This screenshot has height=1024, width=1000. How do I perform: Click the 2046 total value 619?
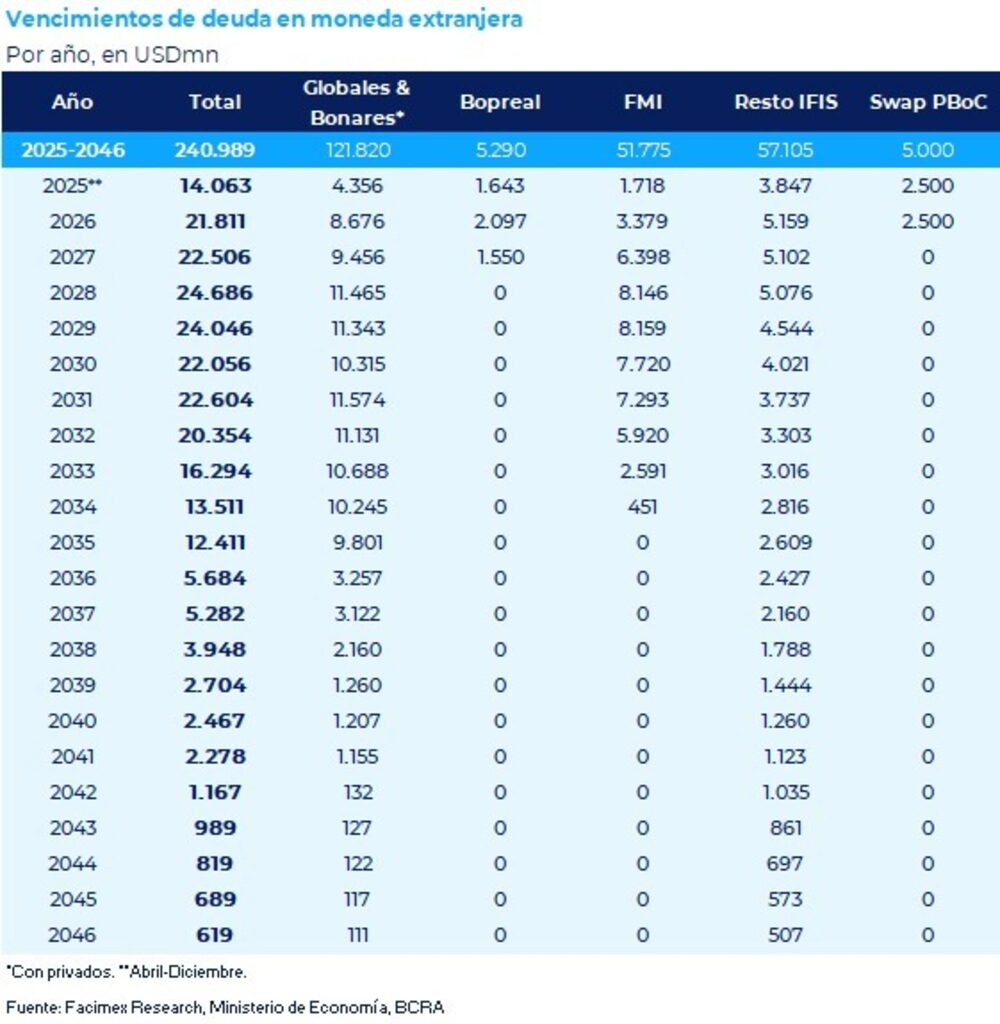(x=215, y=935)
